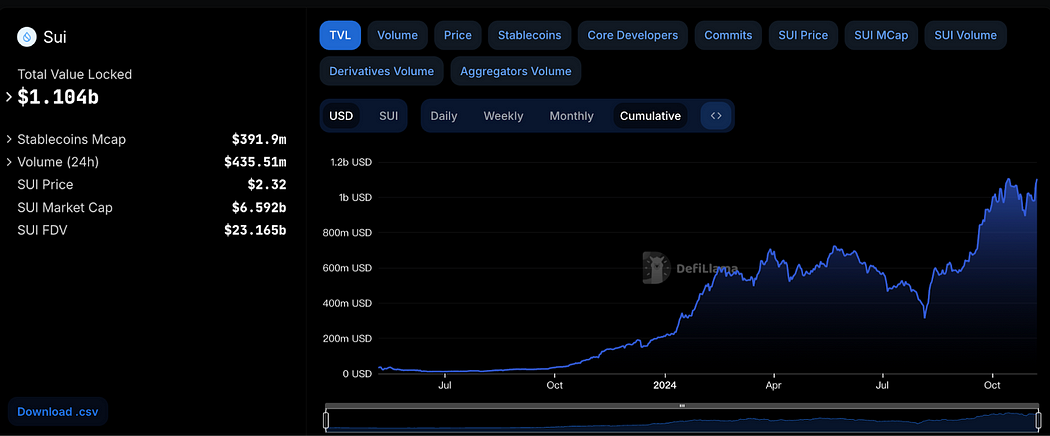
Task: Download the .csv data file
Action: point(58,411)
